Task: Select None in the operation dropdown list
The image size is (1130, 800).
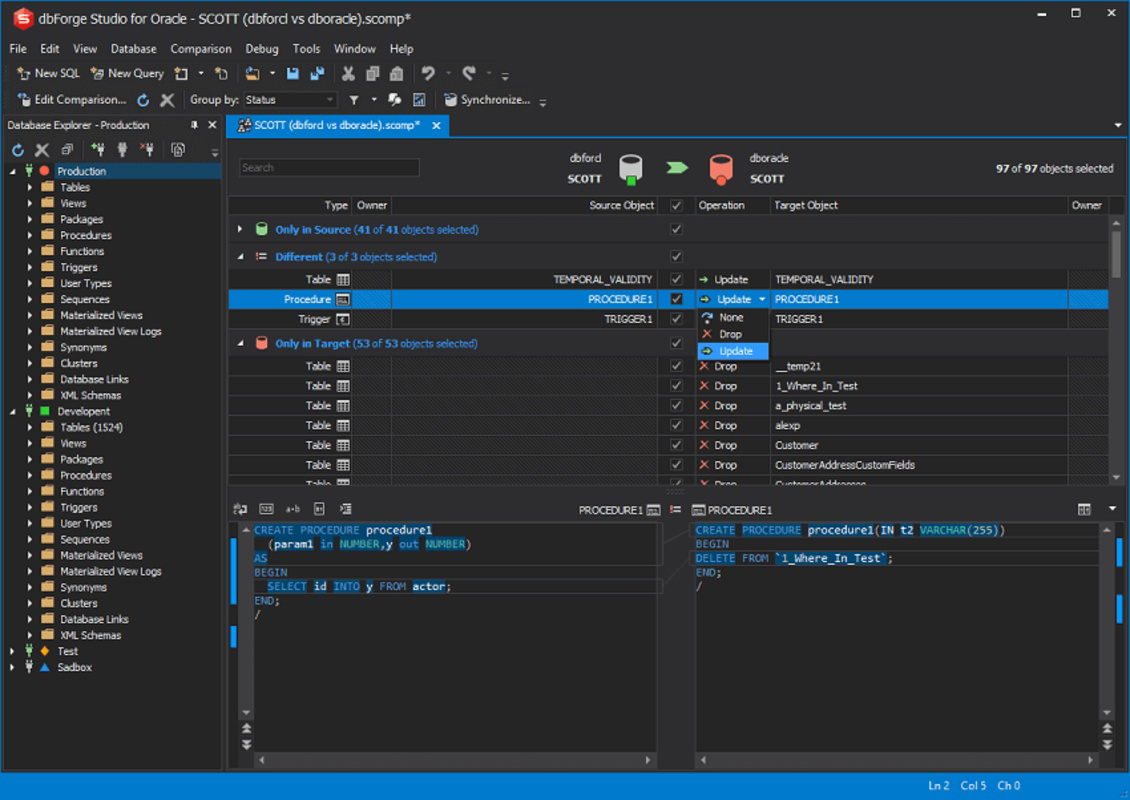Action: coord(732,317)
